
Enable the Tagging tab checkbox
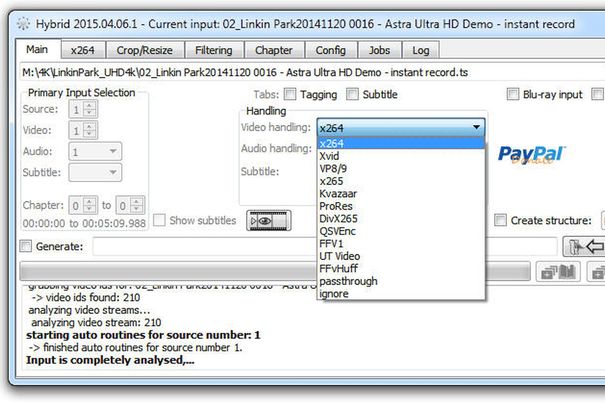point(290,95)
